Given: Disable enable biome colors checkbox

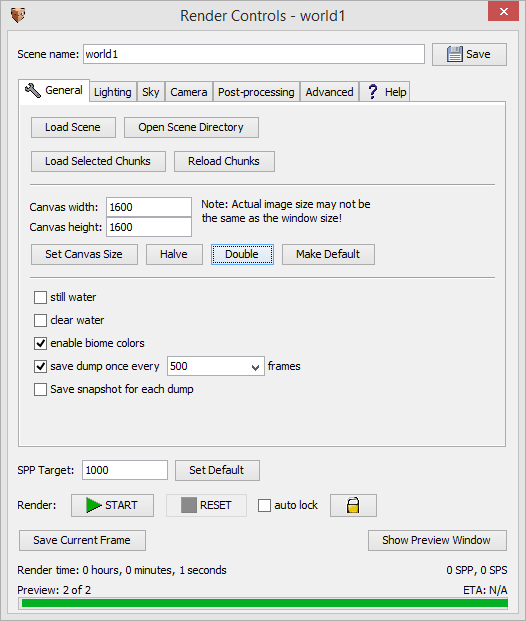Looking at the screenshot, I should pos(40,343).
